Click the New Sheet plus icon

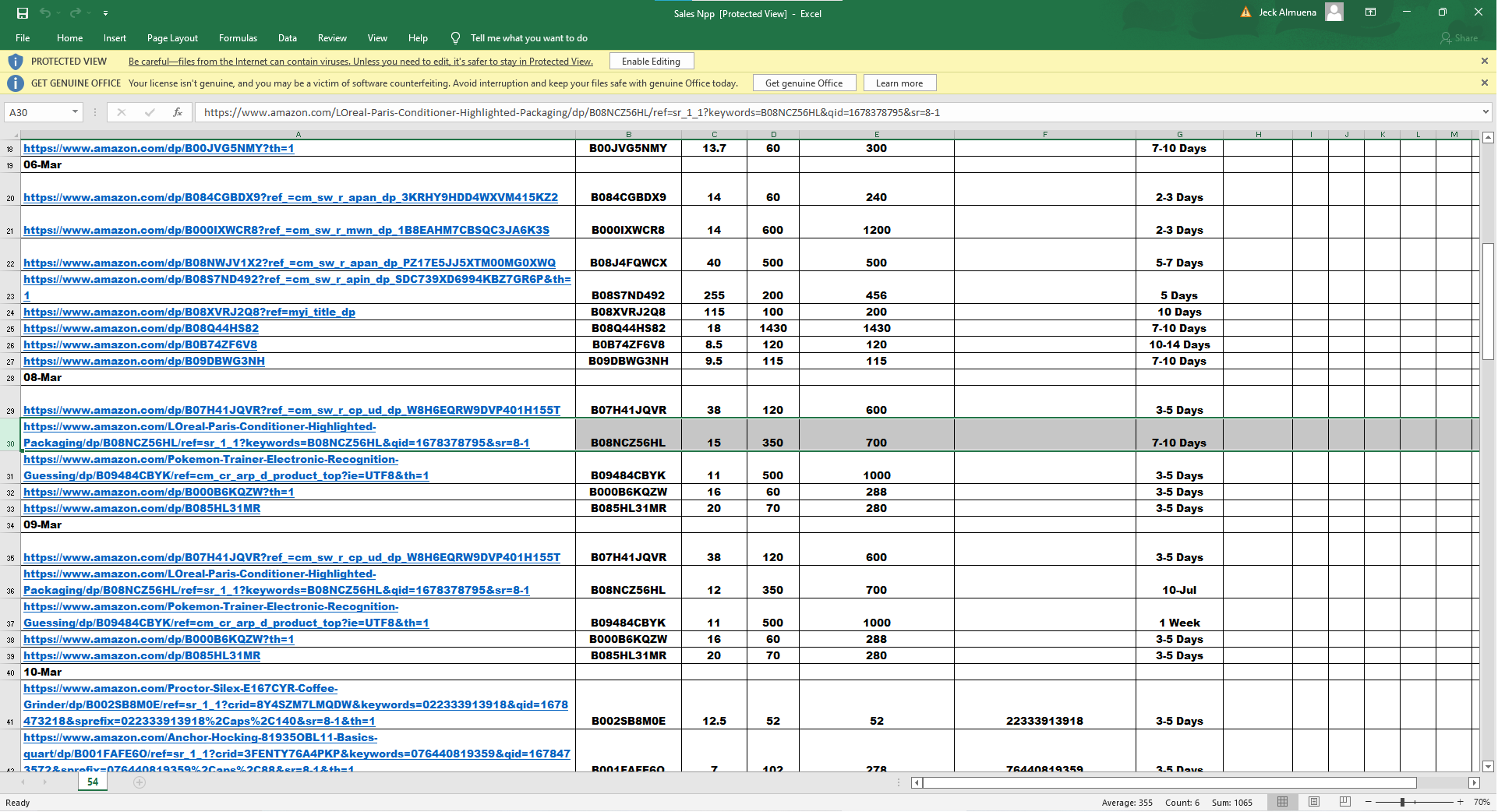click(x=140, y=782)
